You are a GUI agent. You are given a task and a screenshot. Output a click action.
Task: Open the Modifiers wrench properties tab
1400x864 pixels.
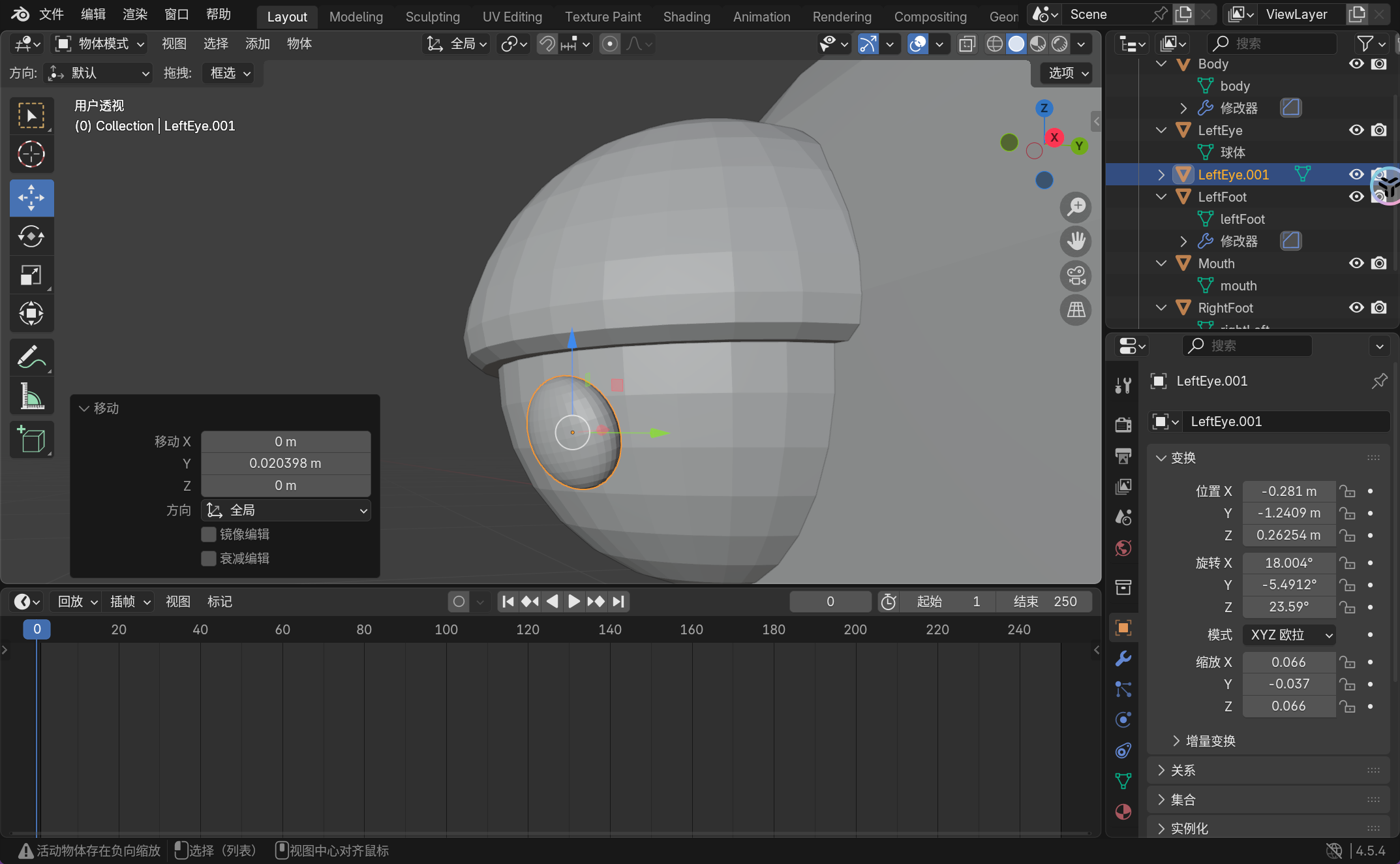1123,658
